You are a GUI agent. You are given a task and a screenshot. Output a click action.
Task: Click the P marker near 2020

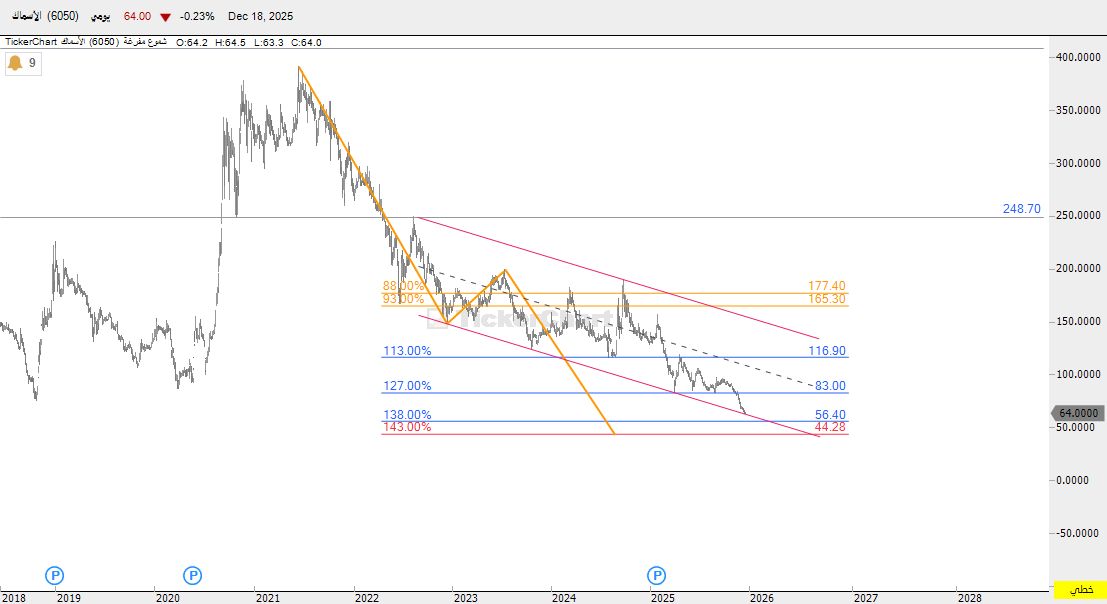click(192, 575)
